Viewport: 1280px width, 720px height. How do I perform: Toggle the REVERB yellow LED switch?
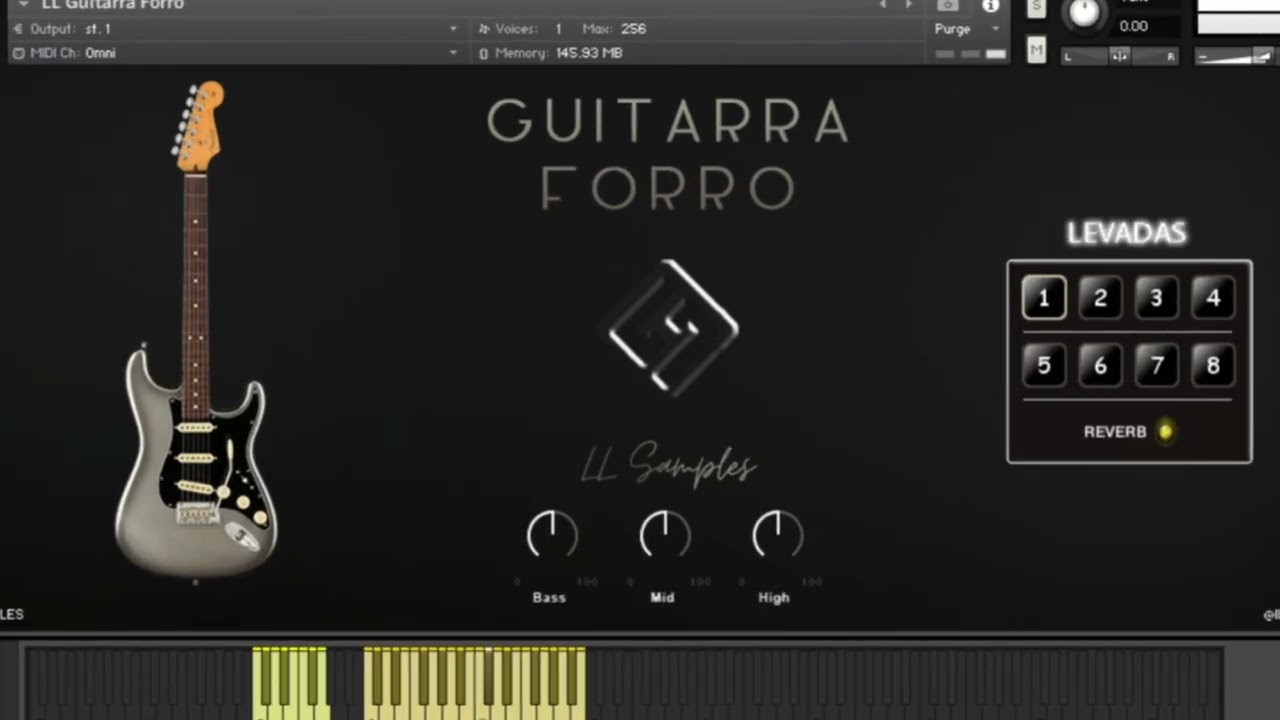tap(1165, 432)
